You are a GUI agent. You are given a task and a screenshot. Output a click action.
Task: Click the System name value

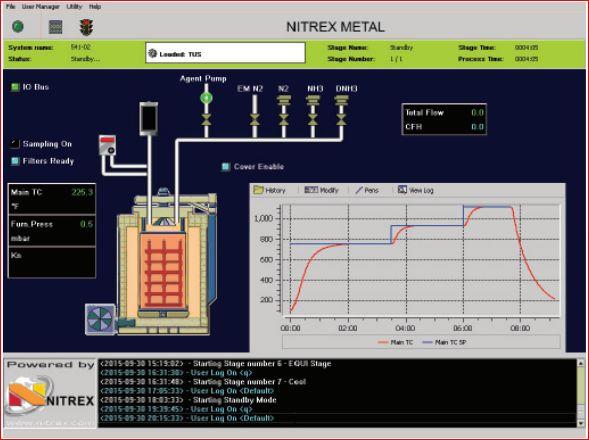80,47
